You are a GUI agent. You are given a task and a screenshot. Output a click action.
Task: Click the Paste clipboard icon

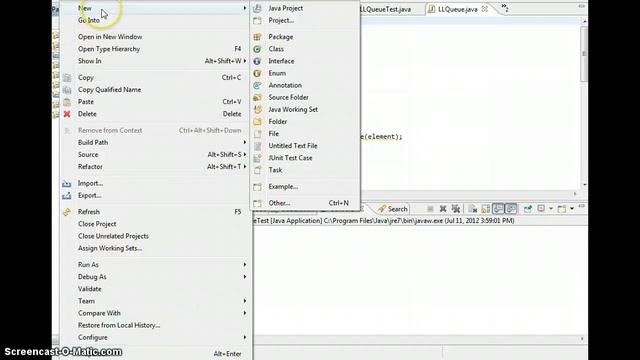click(67, 102)
